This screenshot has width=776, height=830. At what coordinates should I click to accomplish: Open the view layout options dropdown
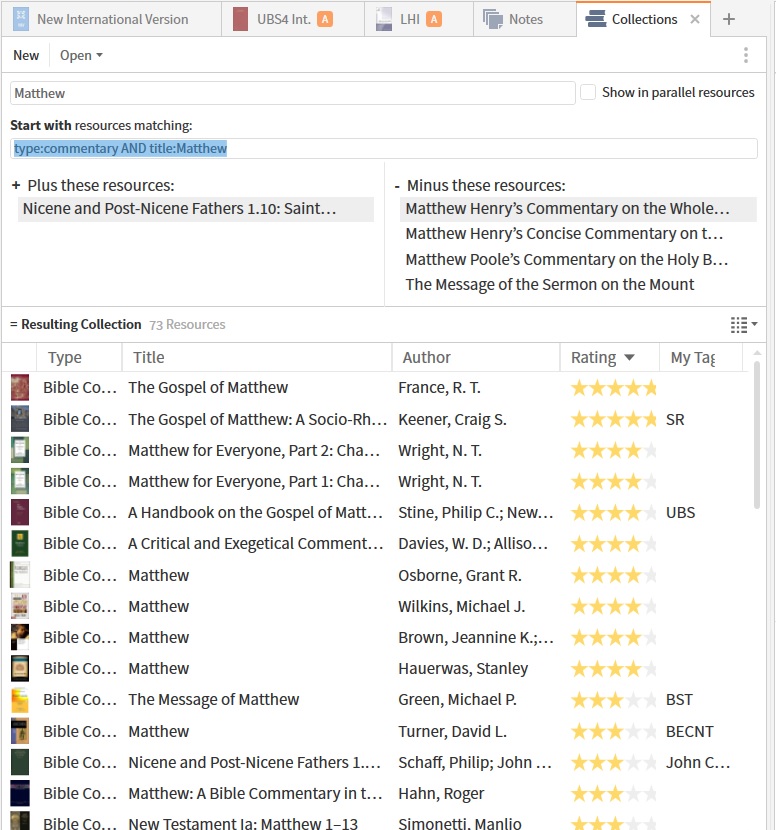click(x=743, y=325)
